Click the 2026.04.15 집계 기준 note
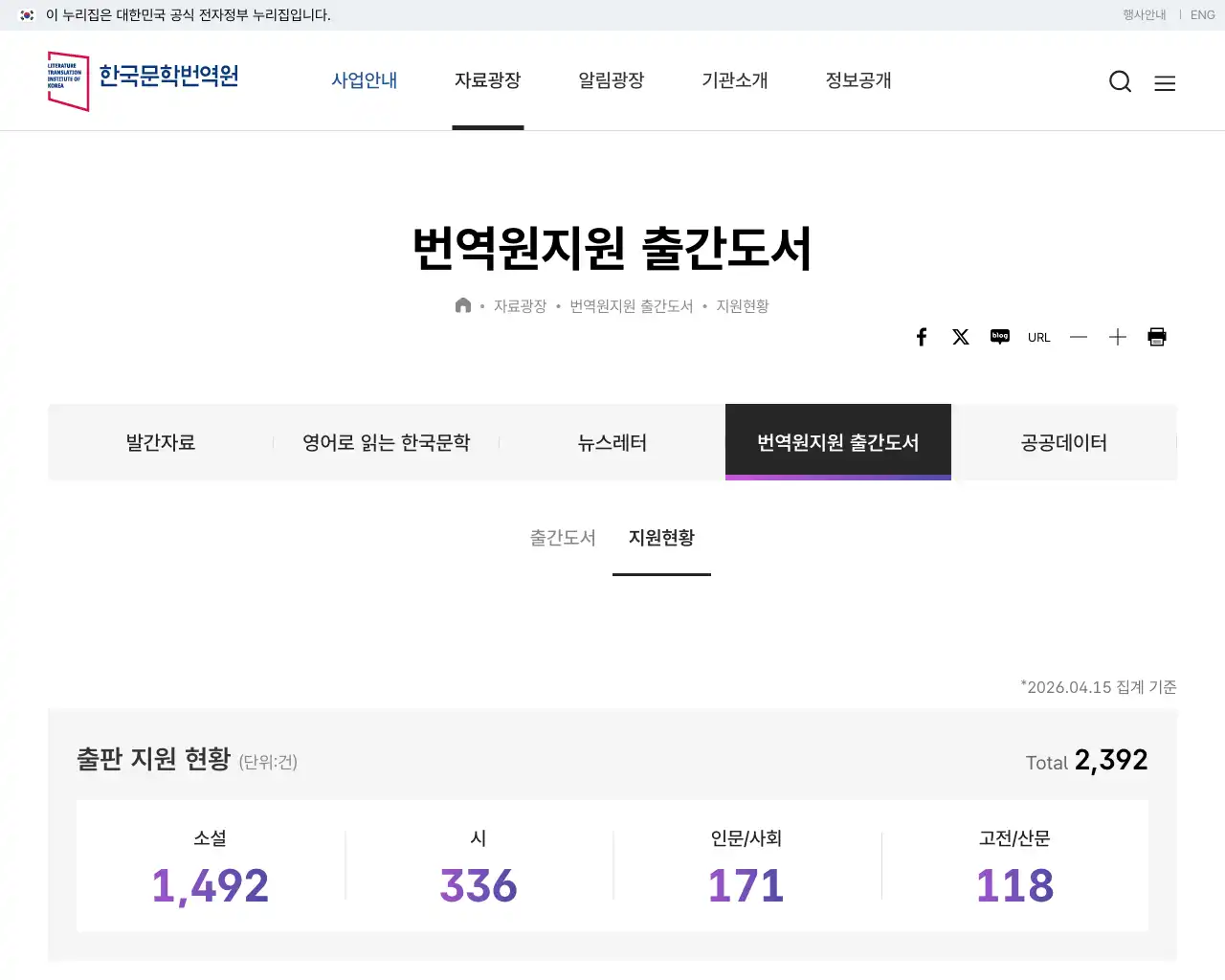 [1099, 687]
